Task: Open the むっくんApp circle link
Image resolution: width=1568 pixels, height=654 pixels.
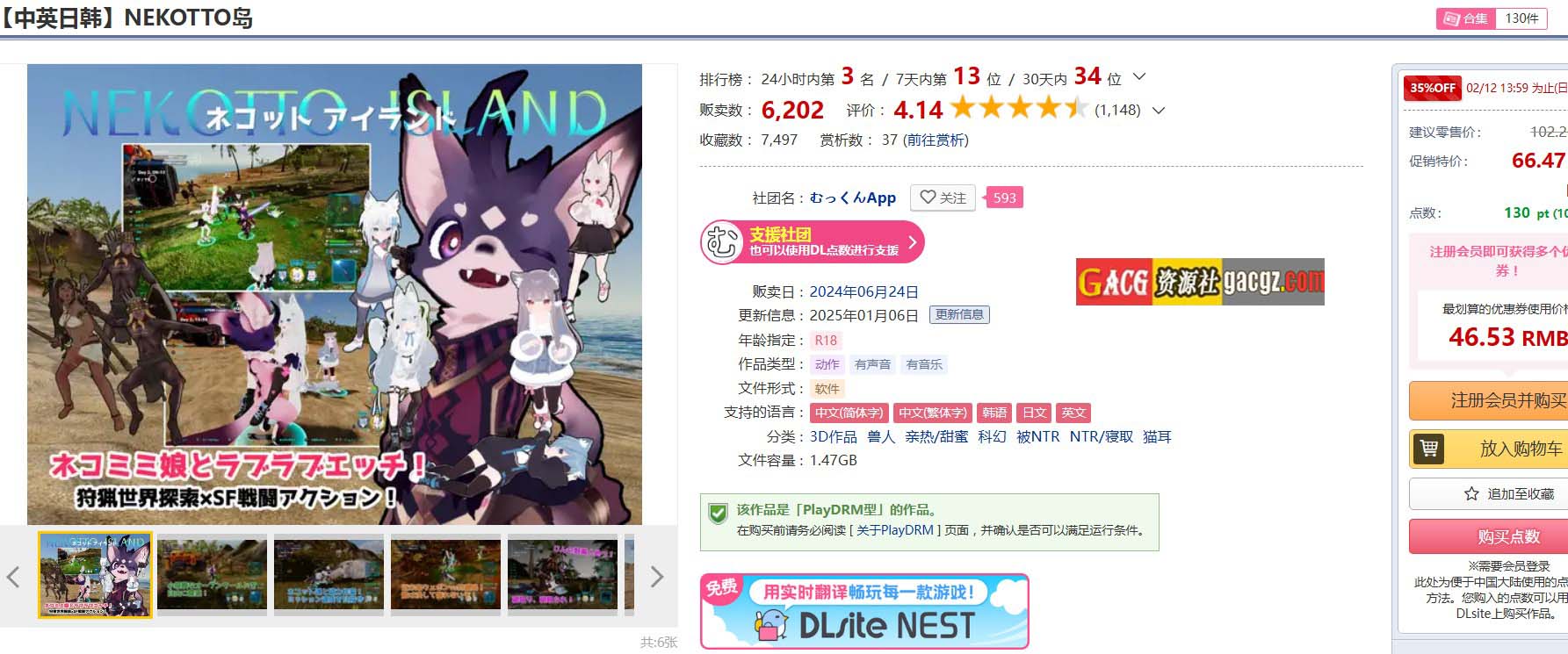Action: [x=852, y=198]
